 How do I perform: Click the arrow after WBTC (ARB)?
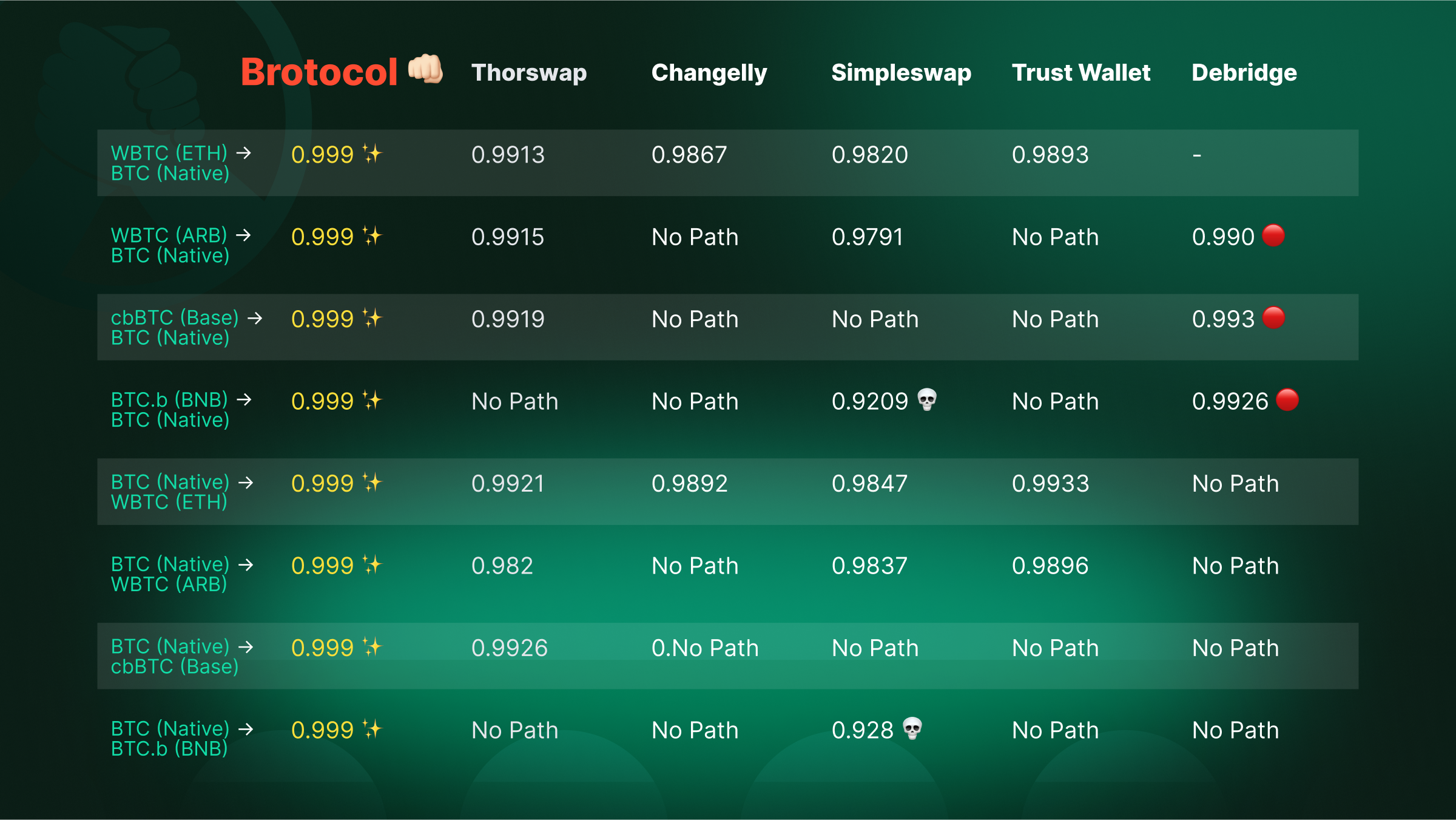243,235
